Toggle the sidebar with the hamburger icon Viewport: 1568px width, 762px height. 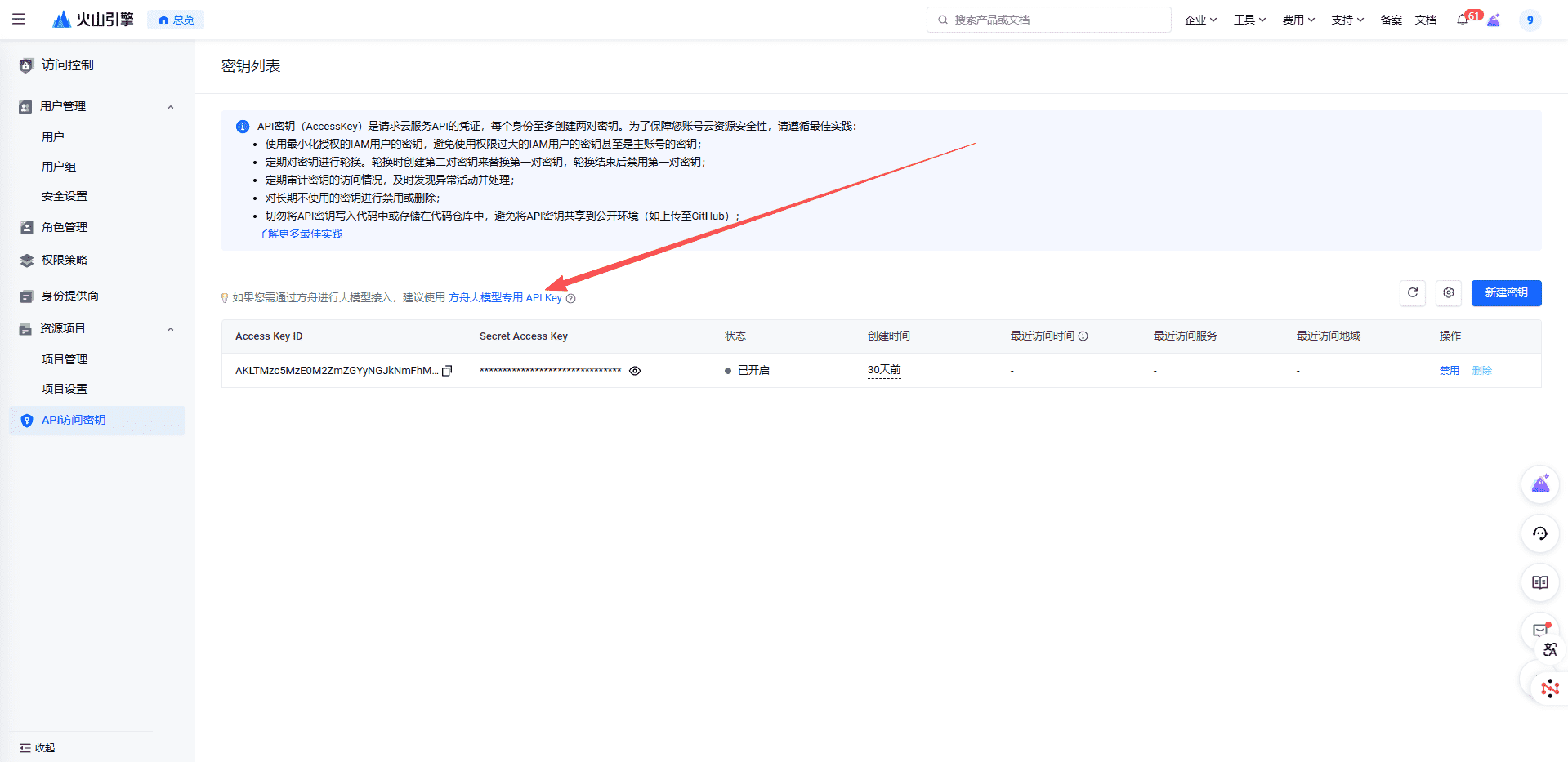click(x=20, y=19)
